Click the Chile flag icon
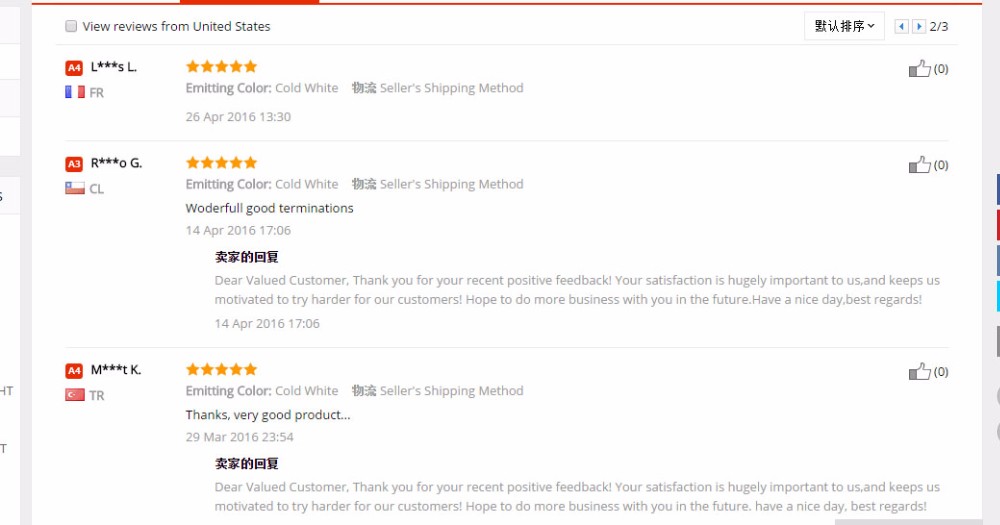The width and height of the screenshot is (1000, 525). click(x=74, y=188)
